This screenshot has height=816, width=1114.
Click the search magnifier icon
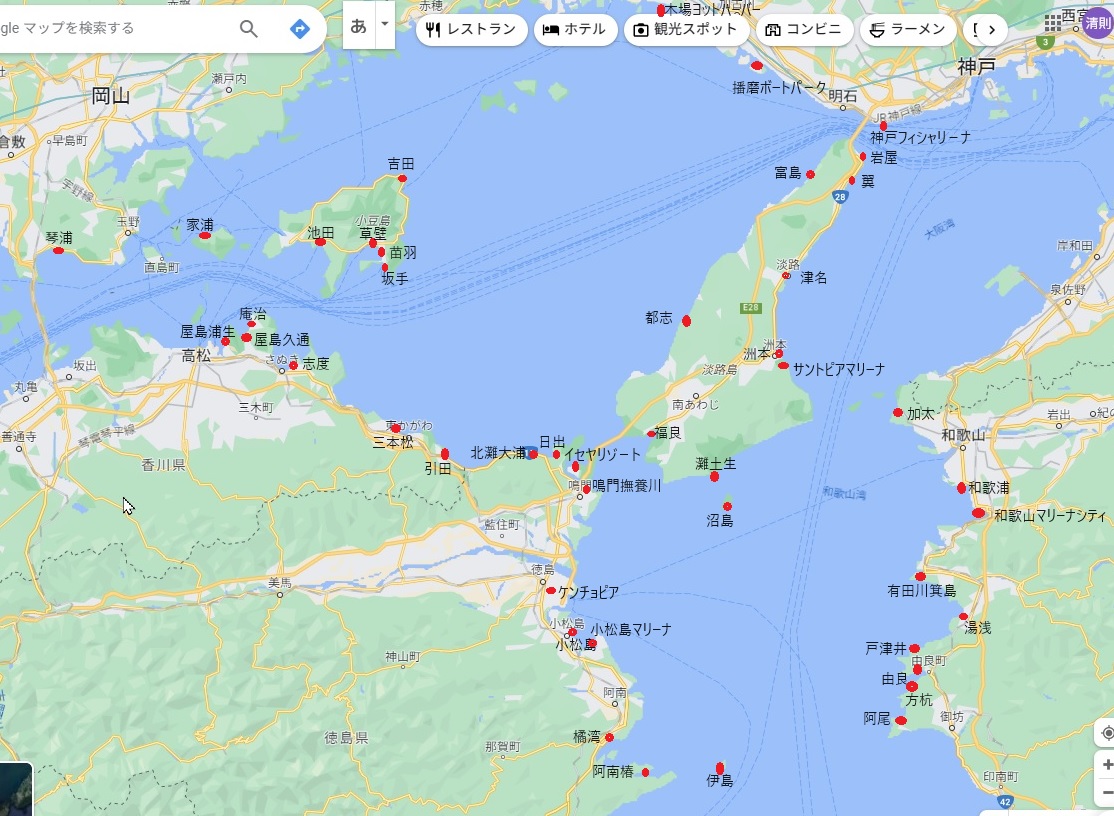(x=249, y=28)
